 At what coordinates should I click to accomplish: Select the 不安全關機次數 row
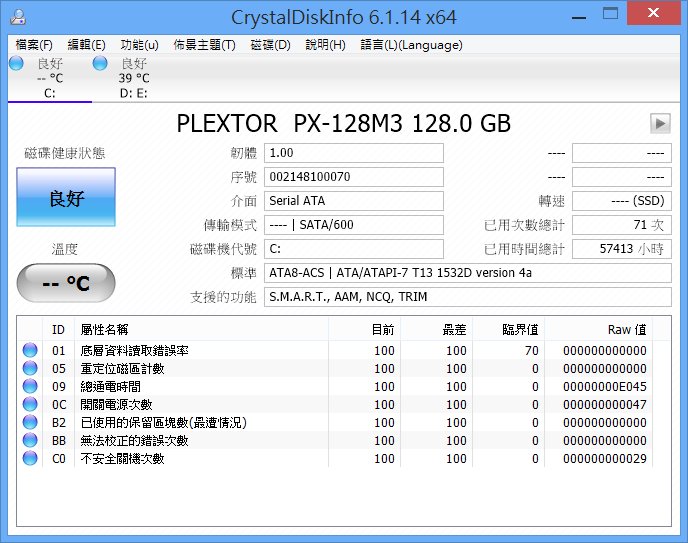(x=335, y=458)
